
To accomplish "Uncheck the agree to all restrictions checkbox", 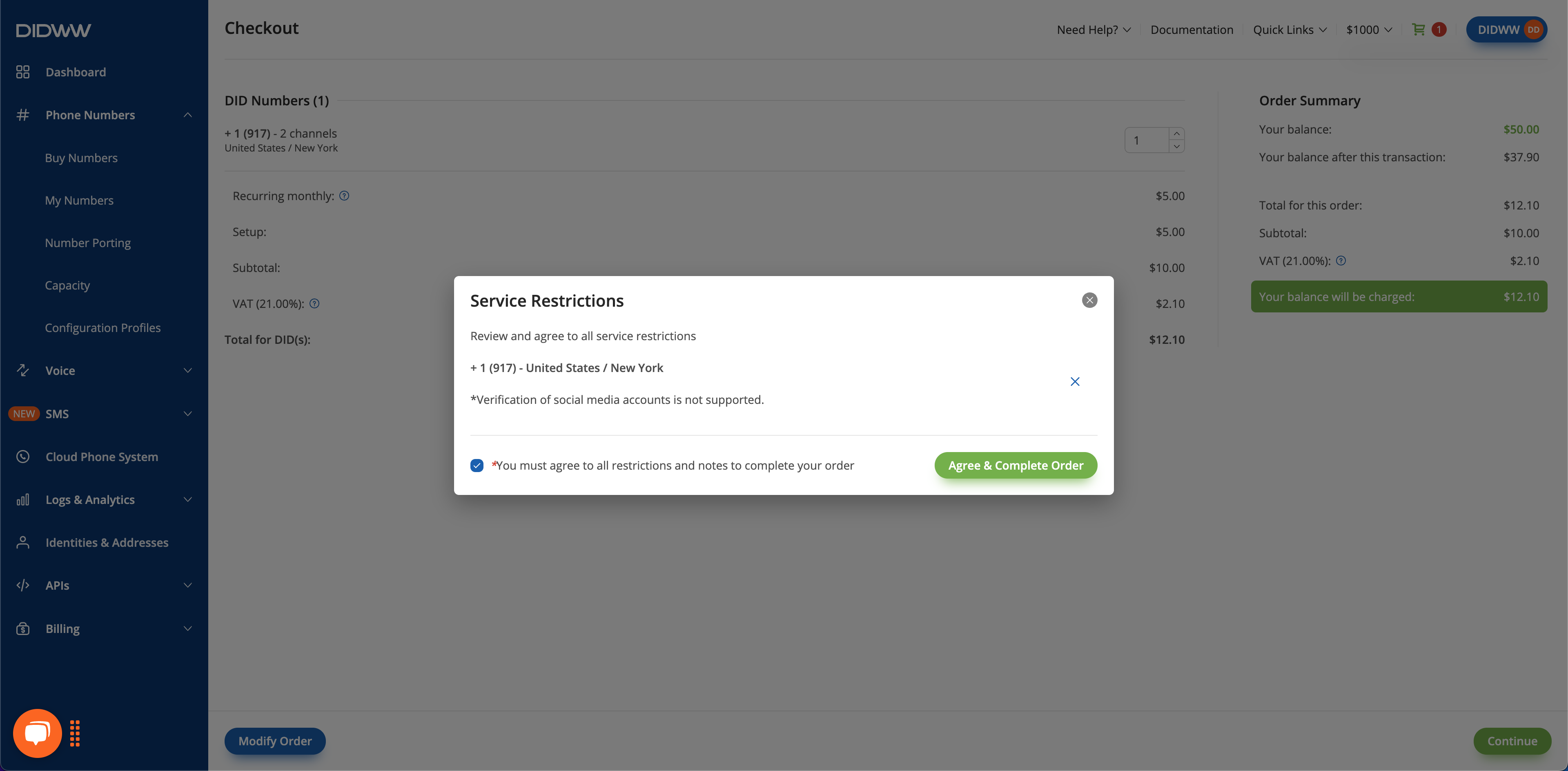I will tap(477, 466).
